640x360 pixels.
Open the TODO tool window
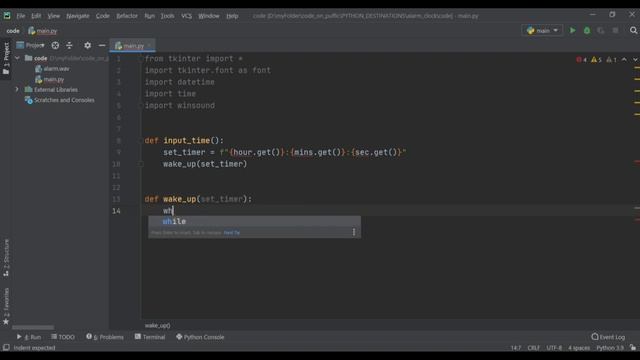coord(62,337)
